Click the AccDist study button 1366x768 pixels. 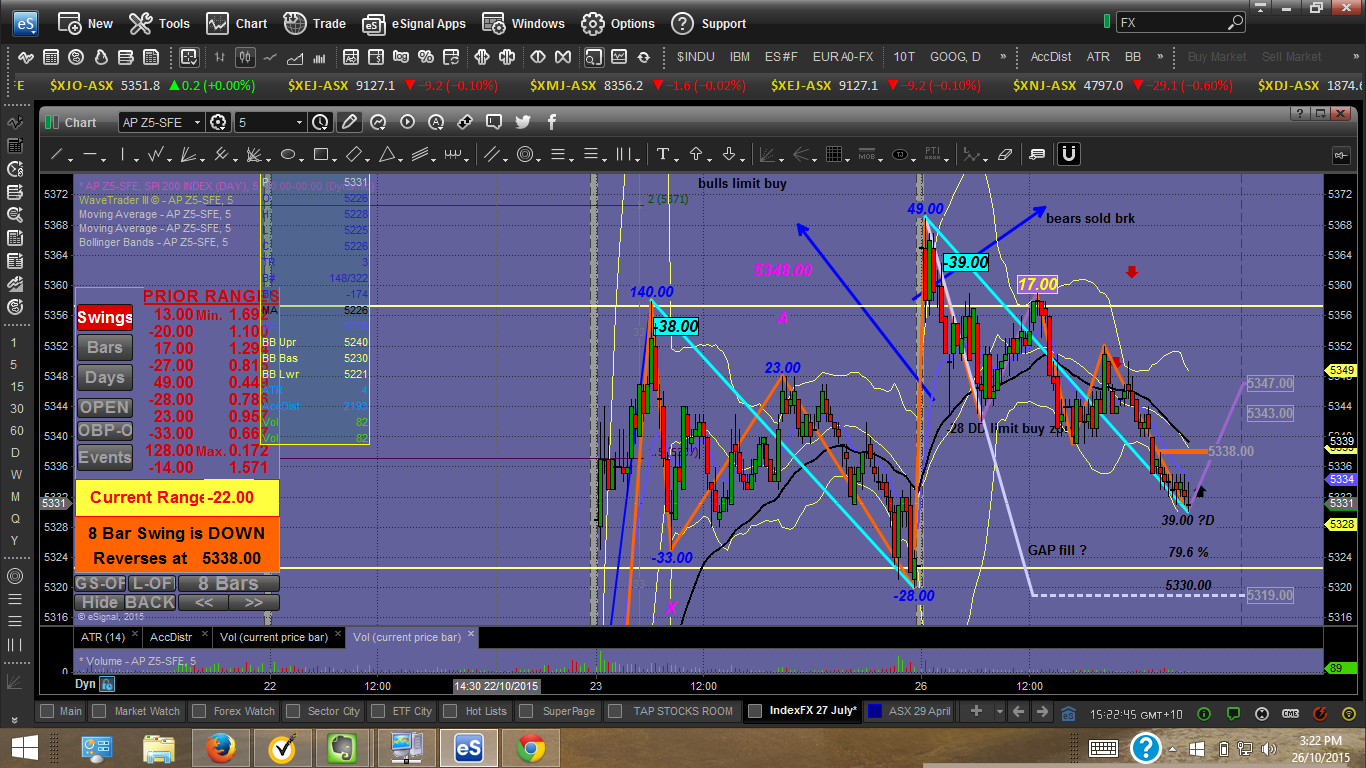click(1050, 57)
